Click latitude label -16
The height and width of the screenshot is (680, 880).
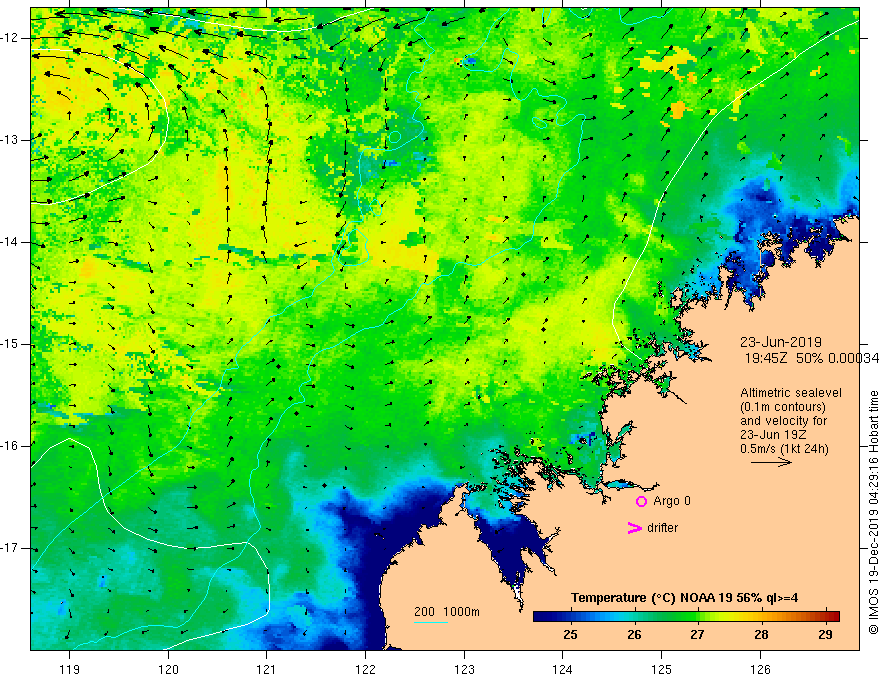click(10, 446)
